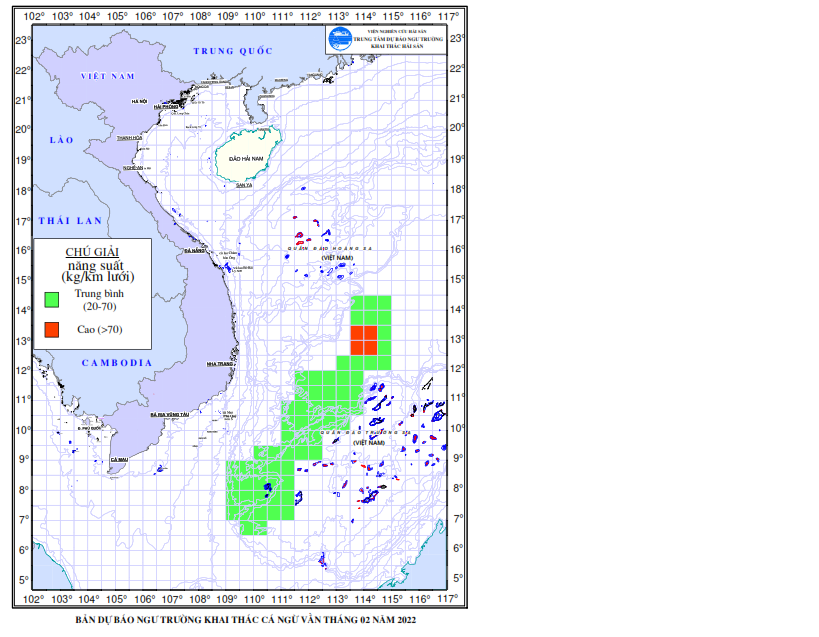Click the 'Trung bình (20-70)' legend label
This screenshot has height=637, width=819.
(x=99, y=300)
